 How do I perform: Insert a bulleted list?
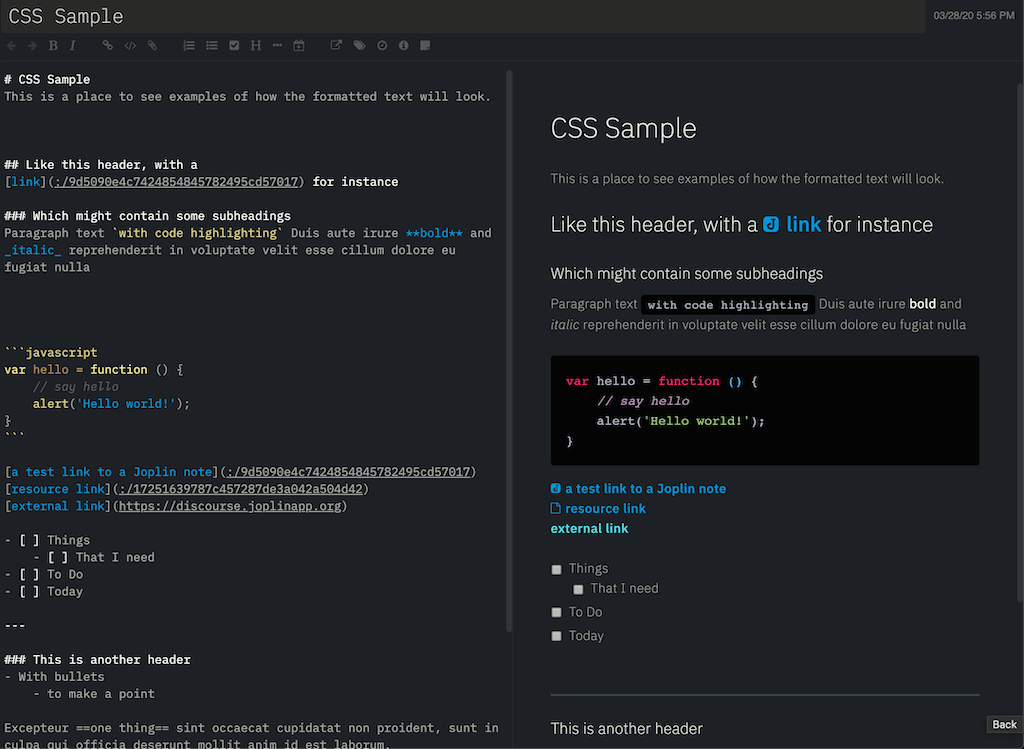click(x=212, y=46)
